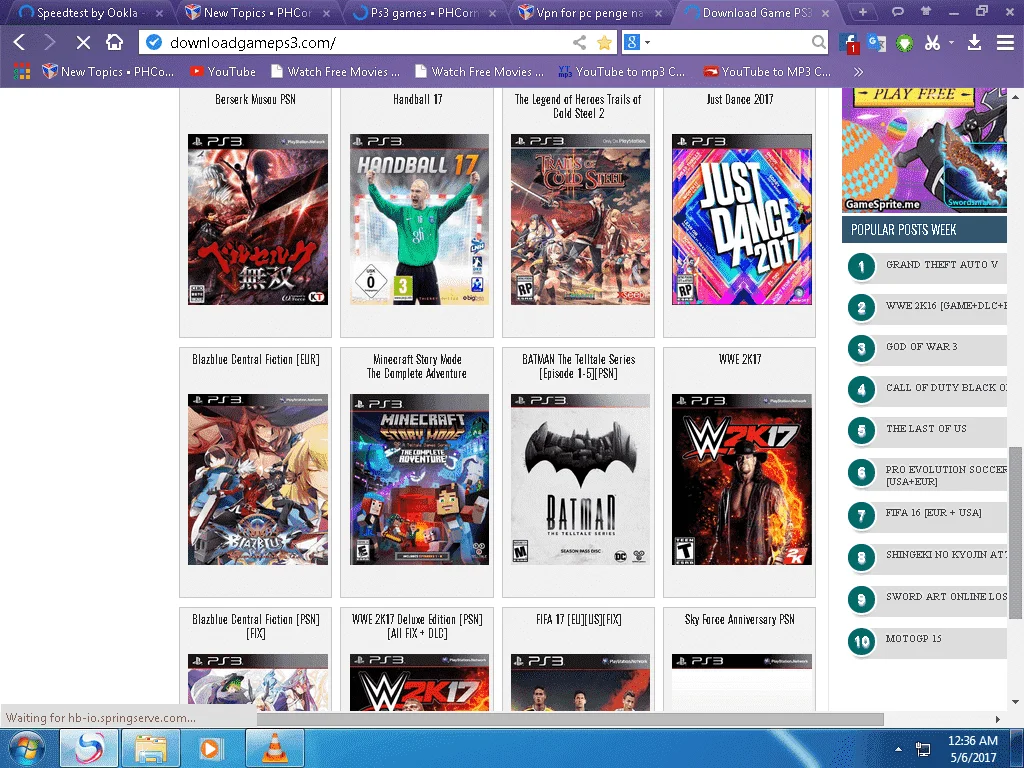Open the Berserk Musou PSN cover
This screenshot has height=768, width=1024.
258,219
